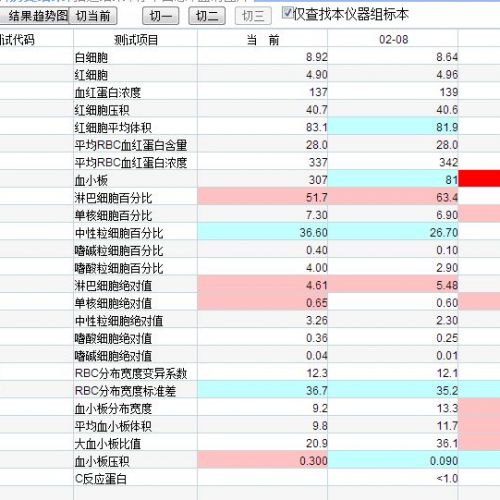Click the 02-08 hematocrit value 40.6

point(447,110)
